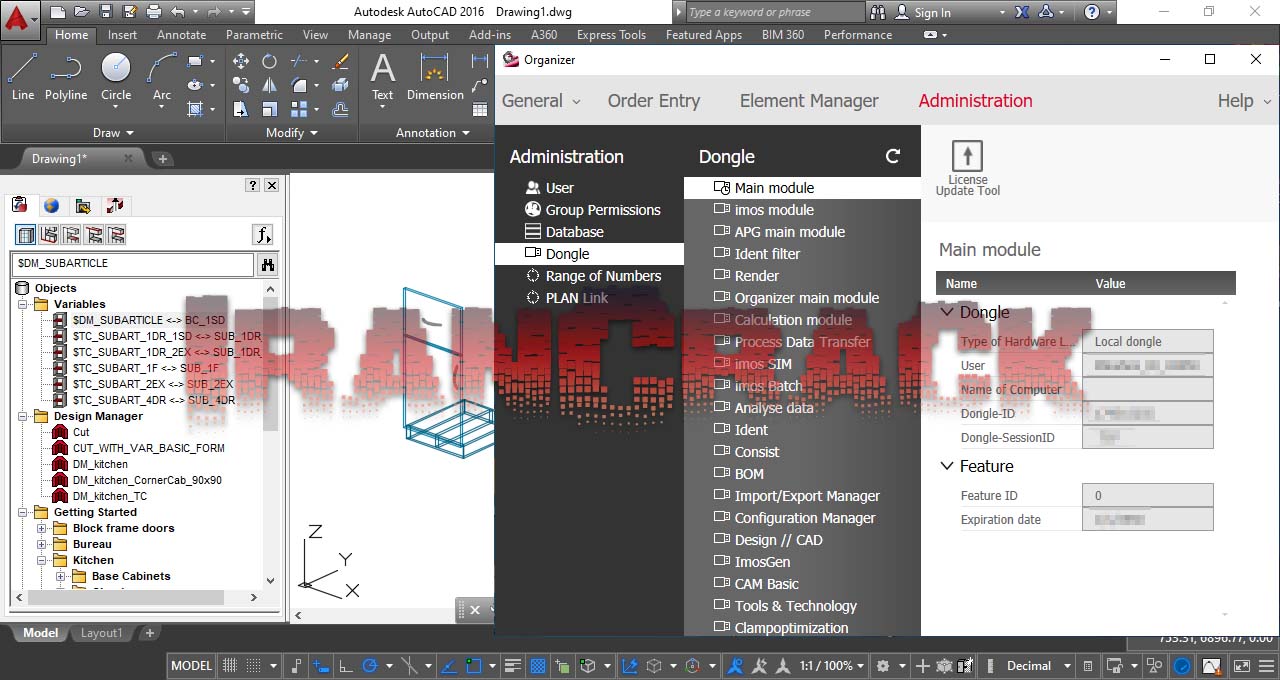Image resolution: width=1280 pixels, height=680 pixels.
Task: Toggle lineweight display in status bar
Action: pos(513,666)
